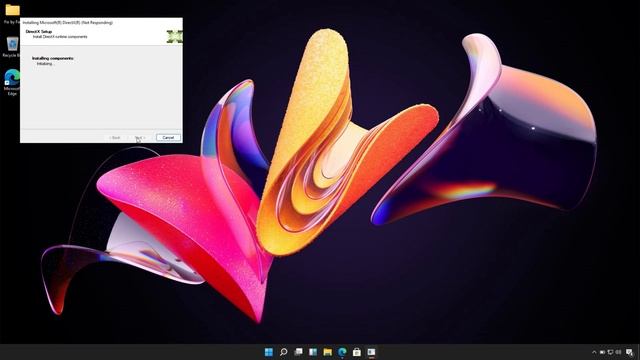This screenshot has width=640, height=360.
Task: Open the volume speaker tray icon
Action: [x=618, y=352]
